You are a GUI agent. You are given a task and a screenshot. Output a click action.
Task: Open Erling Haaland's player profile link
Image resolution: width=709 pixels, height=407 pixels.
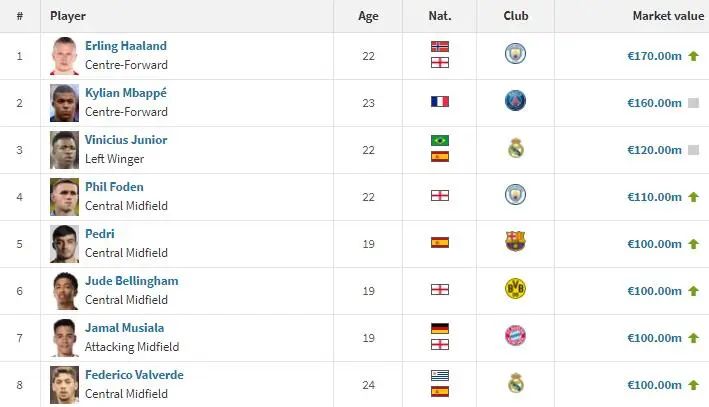[125, 46]
